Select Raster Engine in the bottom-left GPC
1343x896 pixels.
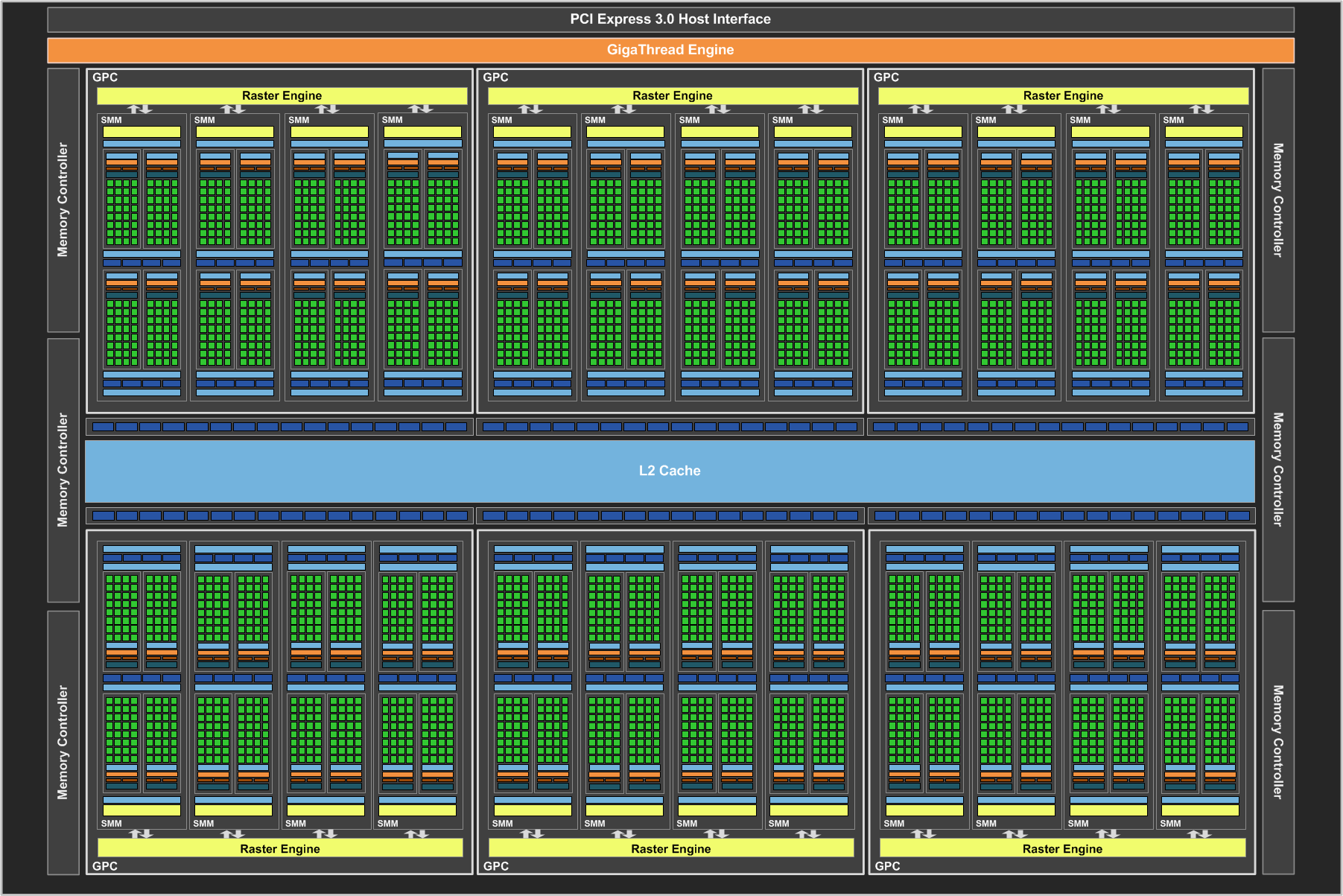pyautogui.click(x=280, y=848)
